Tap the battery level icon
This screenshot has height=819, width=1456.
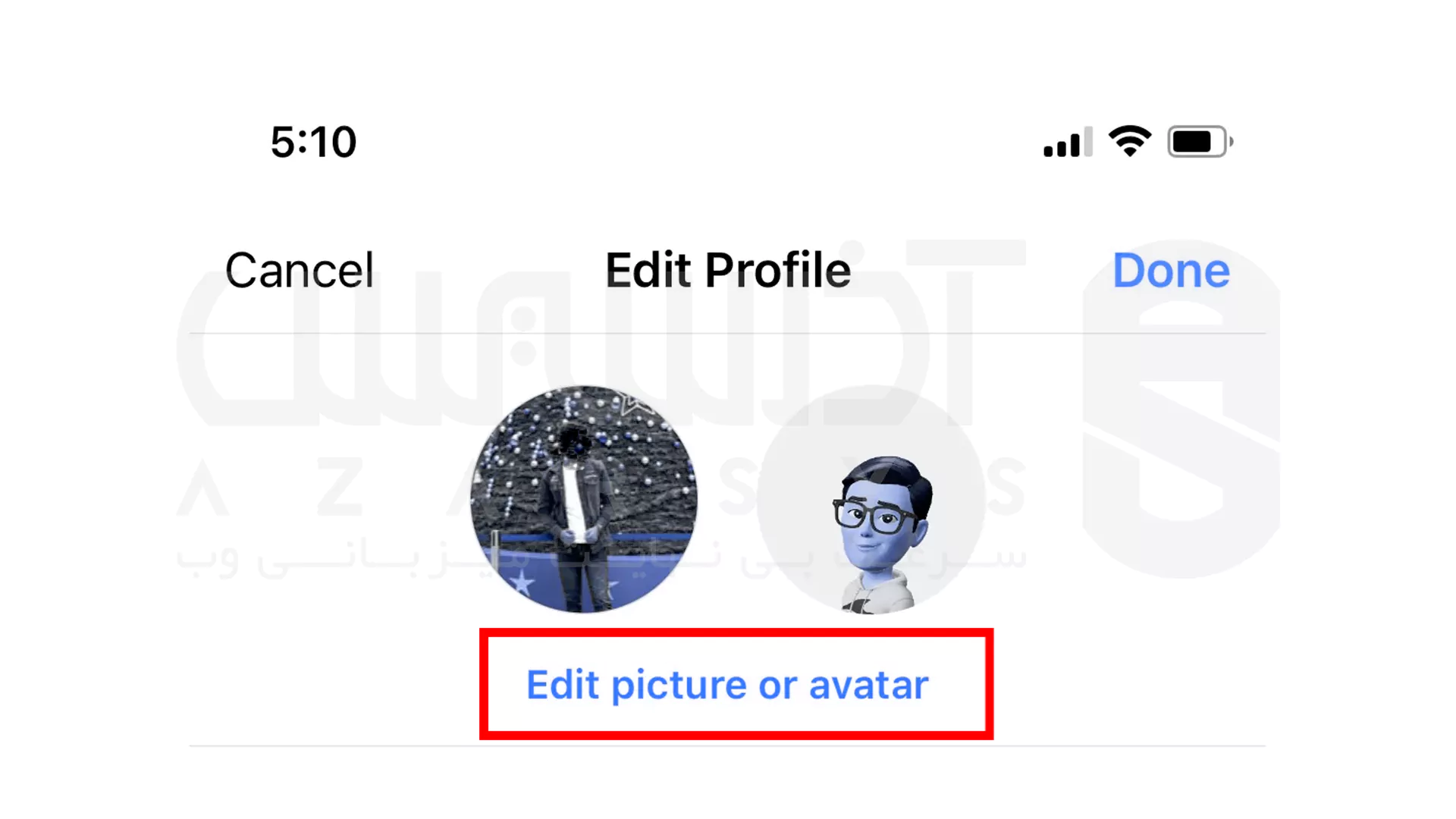1200,142
